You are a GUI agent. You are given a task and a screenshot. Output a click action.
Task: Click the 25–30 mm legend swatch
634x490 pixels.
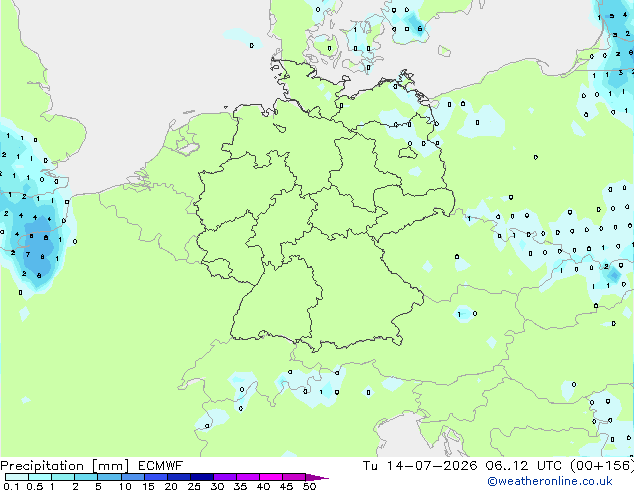tap(201, 477)
